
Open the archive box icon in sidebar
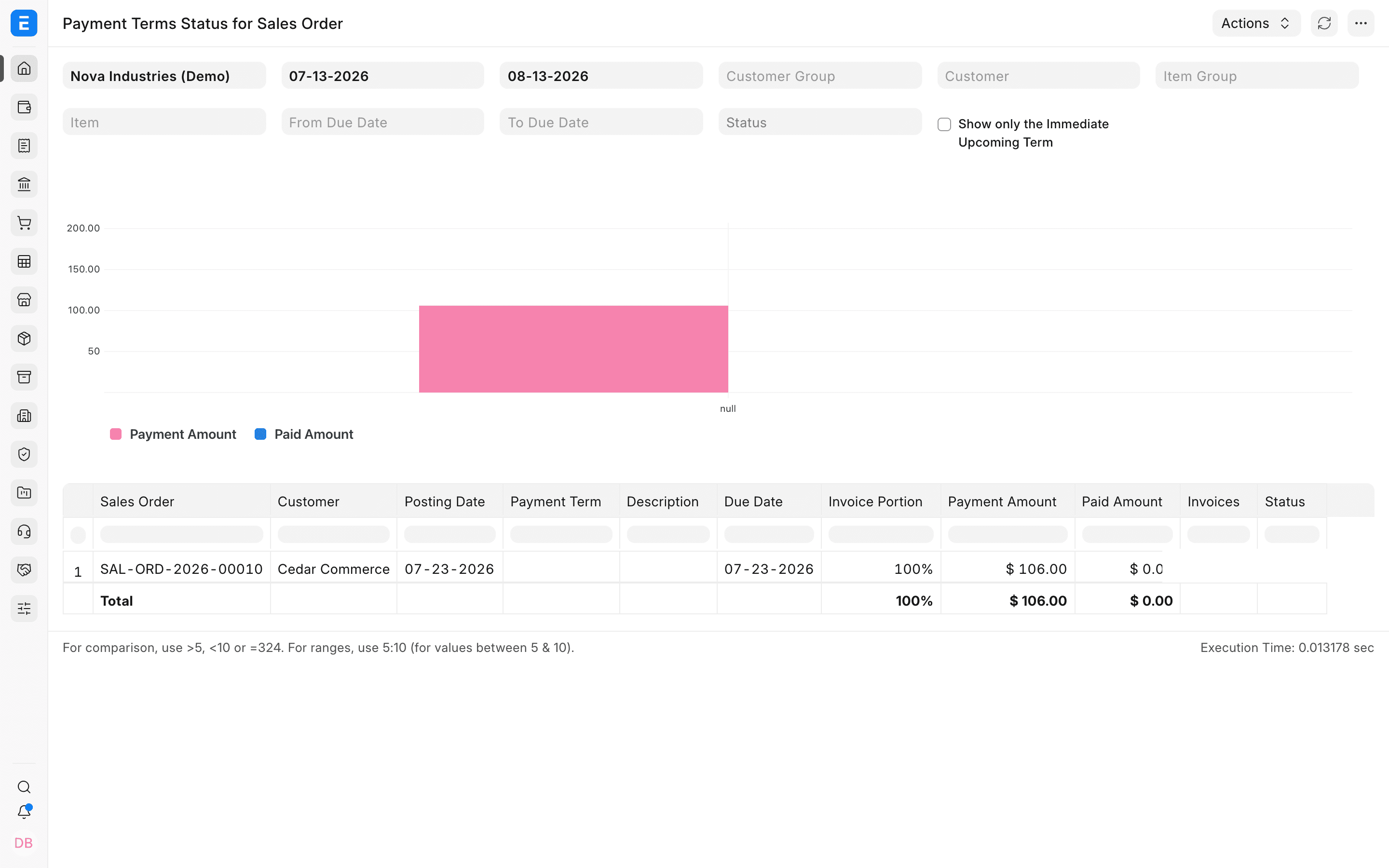point(24,377)
